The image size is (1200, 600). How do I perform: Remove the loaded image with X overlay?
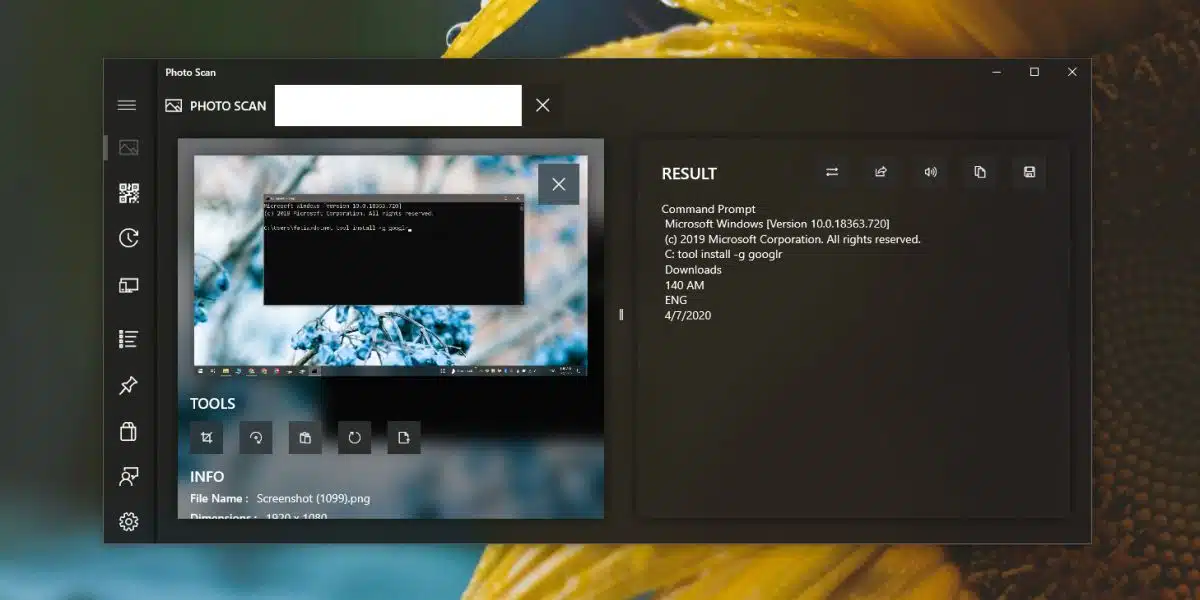[x=559, y=184]
